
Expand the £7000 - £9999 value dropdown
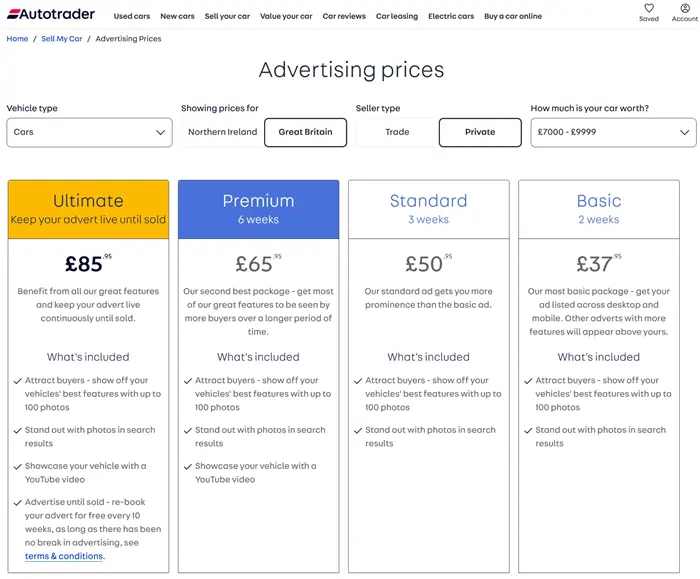pos(613,133)
